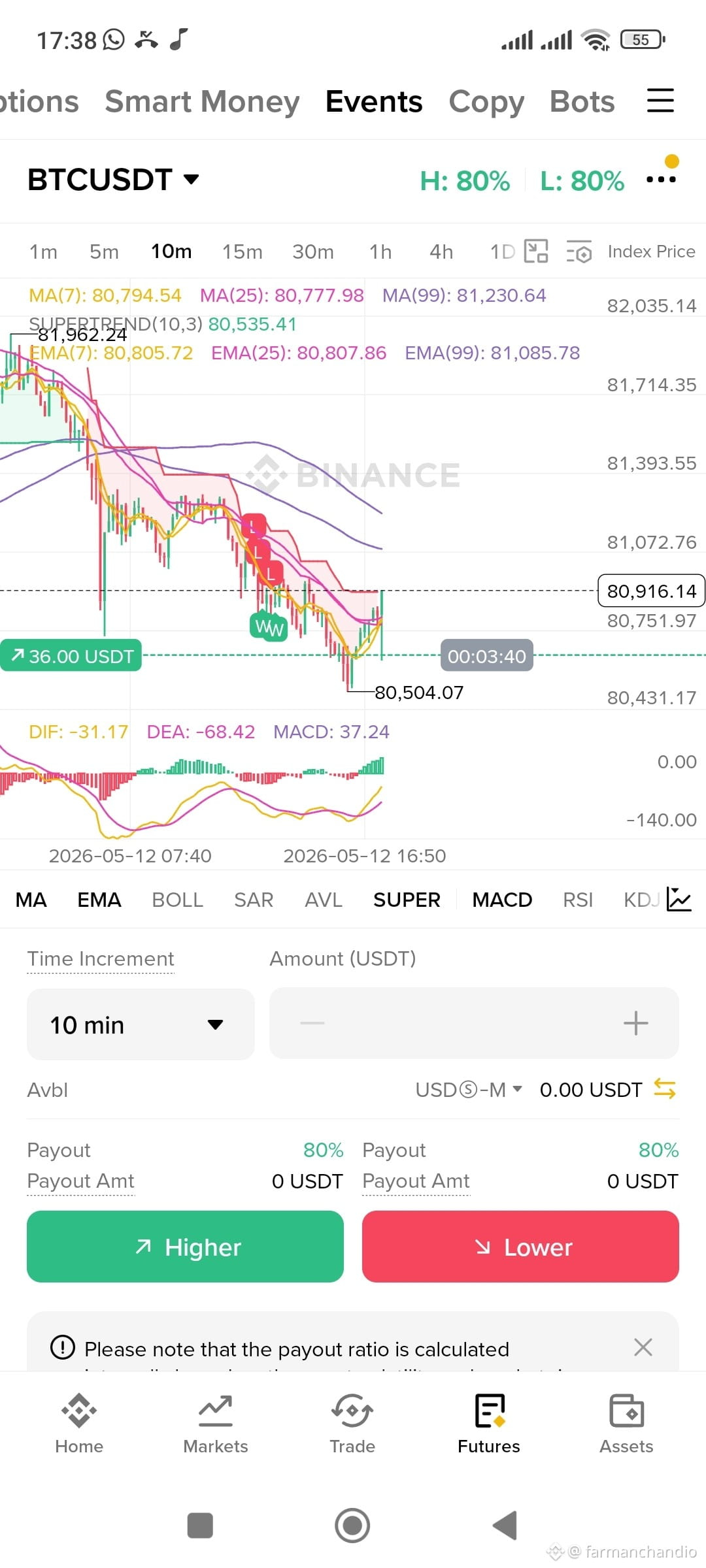Select the 1h timeframe
706x1568 pixels.
[x=380, y=252]
